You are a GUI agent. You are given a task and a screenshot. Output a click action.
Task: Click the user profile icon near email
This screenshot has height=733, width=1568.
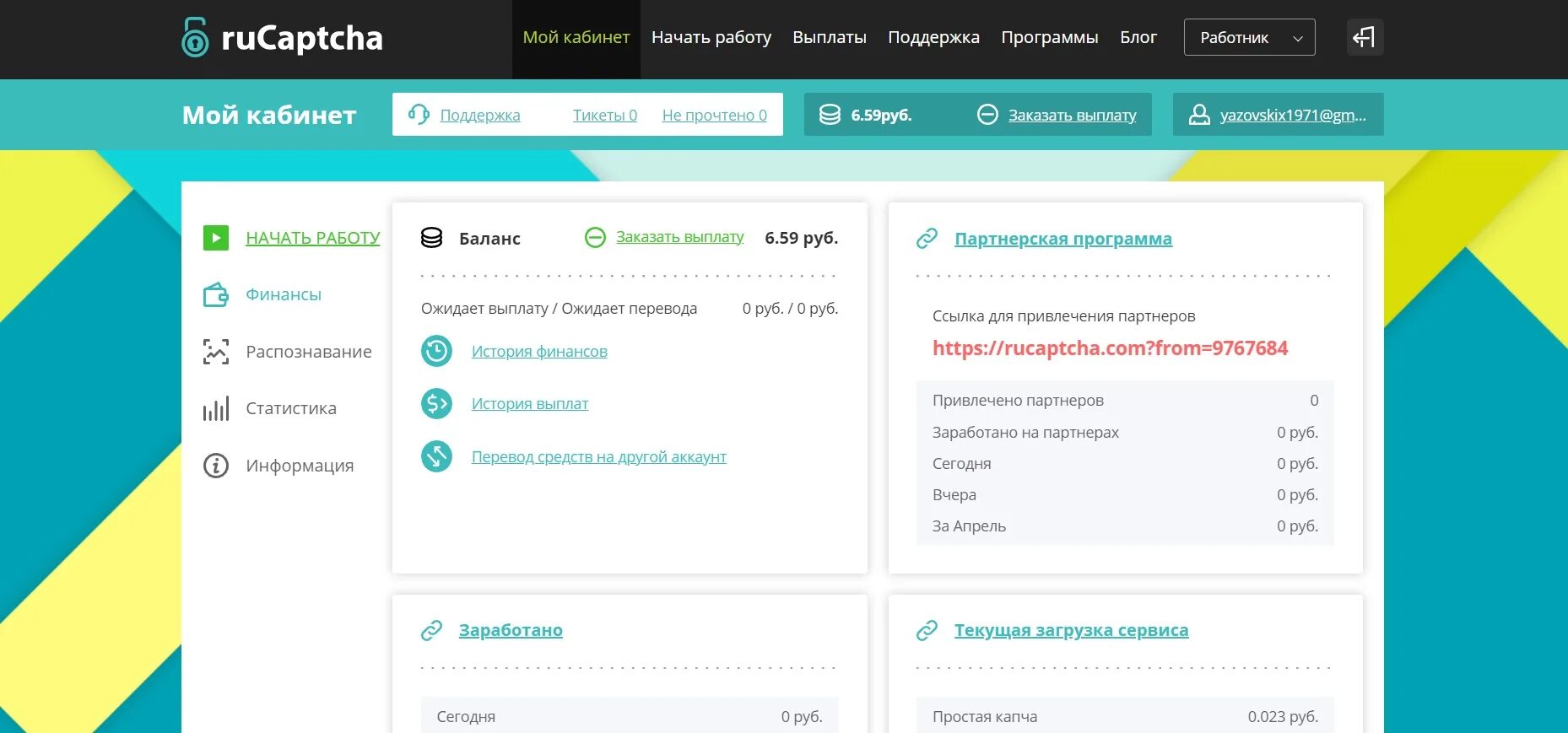(x=1199, y=115)
